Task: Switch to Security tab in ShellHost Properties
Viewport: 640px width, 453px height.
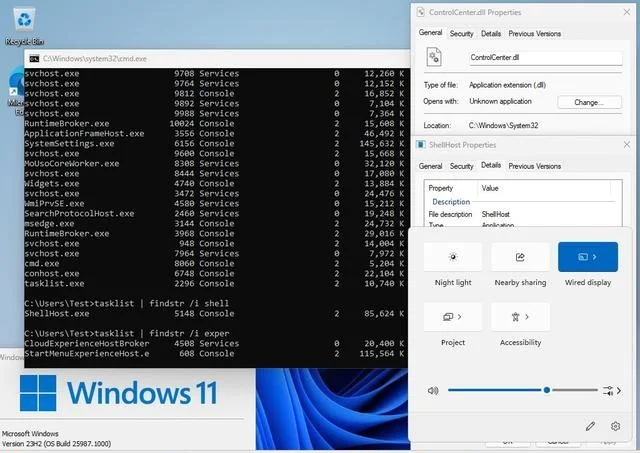Action: click(461, 166)
